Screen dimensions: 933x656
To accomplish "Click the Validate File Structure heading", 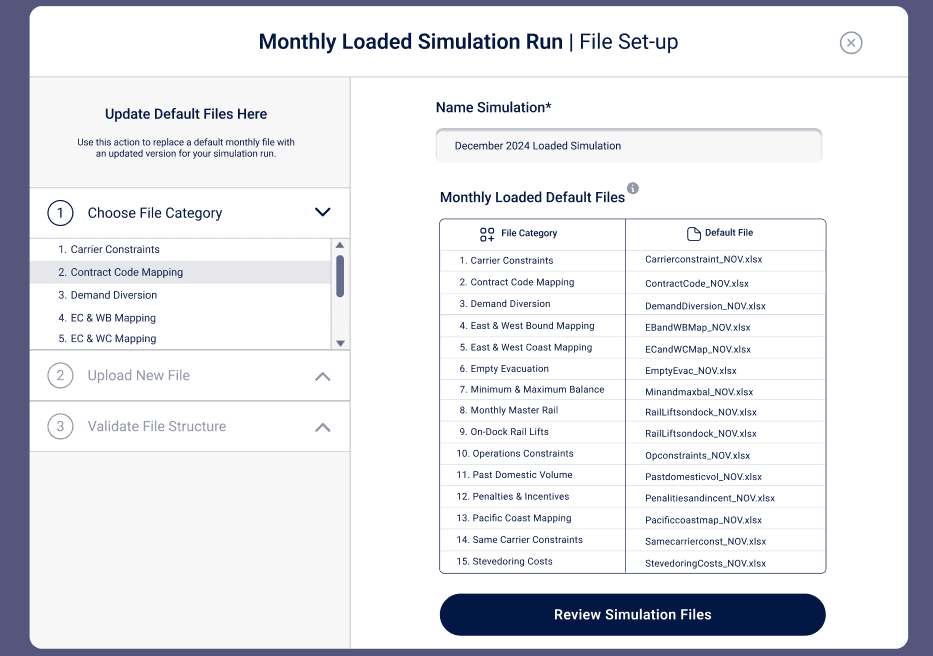I will (x=156, y=426).
